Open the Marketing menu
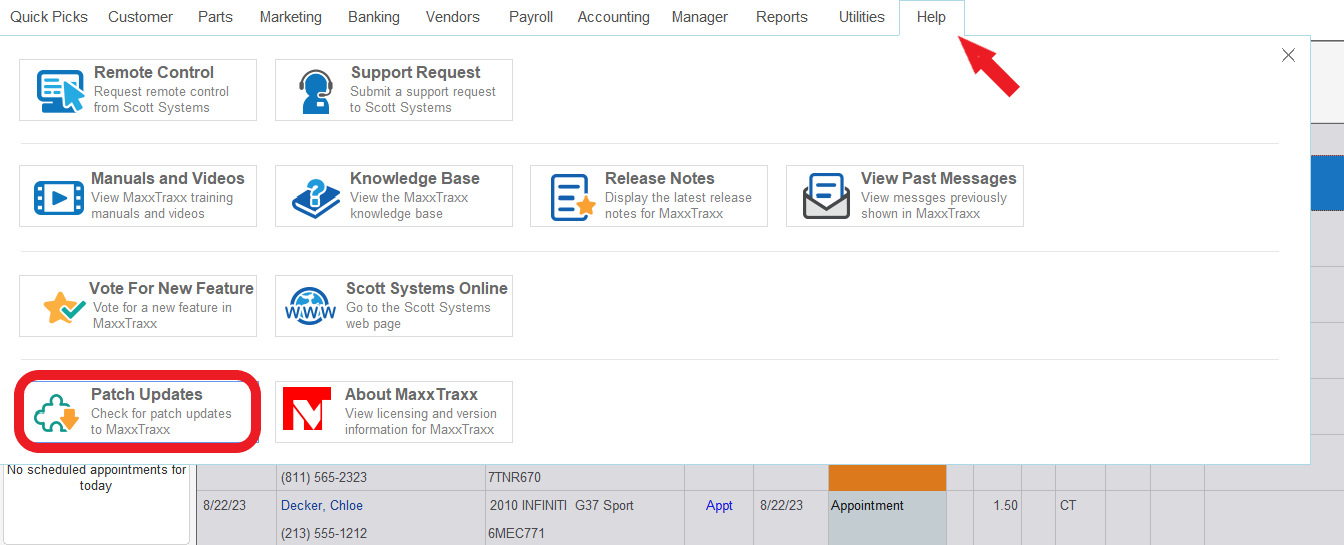The height and width of the screenshot is (545, 1344). (x=291, y=17)
